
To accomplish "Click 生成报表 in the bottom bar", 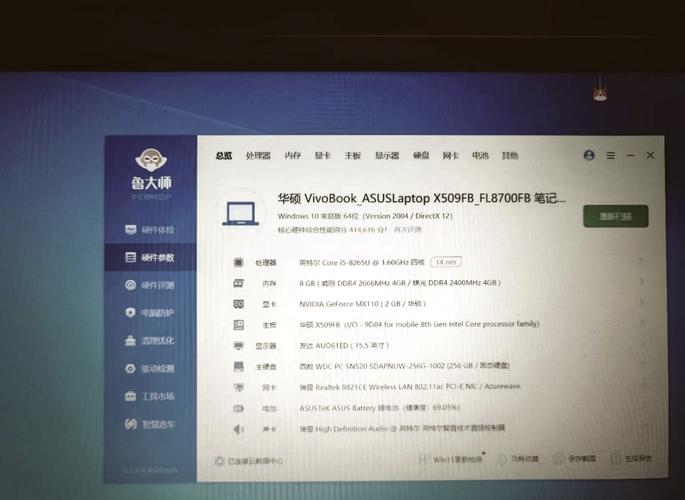I will pos(632,460).
